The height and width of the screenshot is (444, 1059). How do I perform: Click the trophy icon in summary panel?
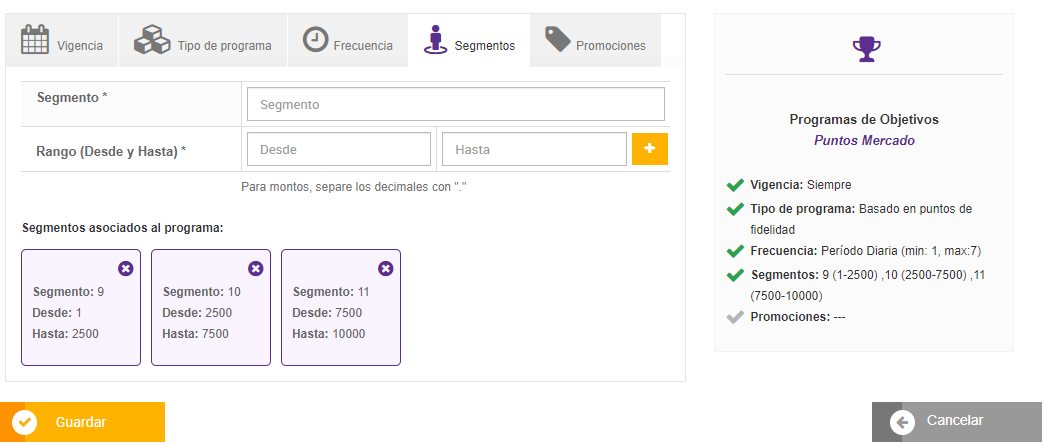tap(864, 47)
